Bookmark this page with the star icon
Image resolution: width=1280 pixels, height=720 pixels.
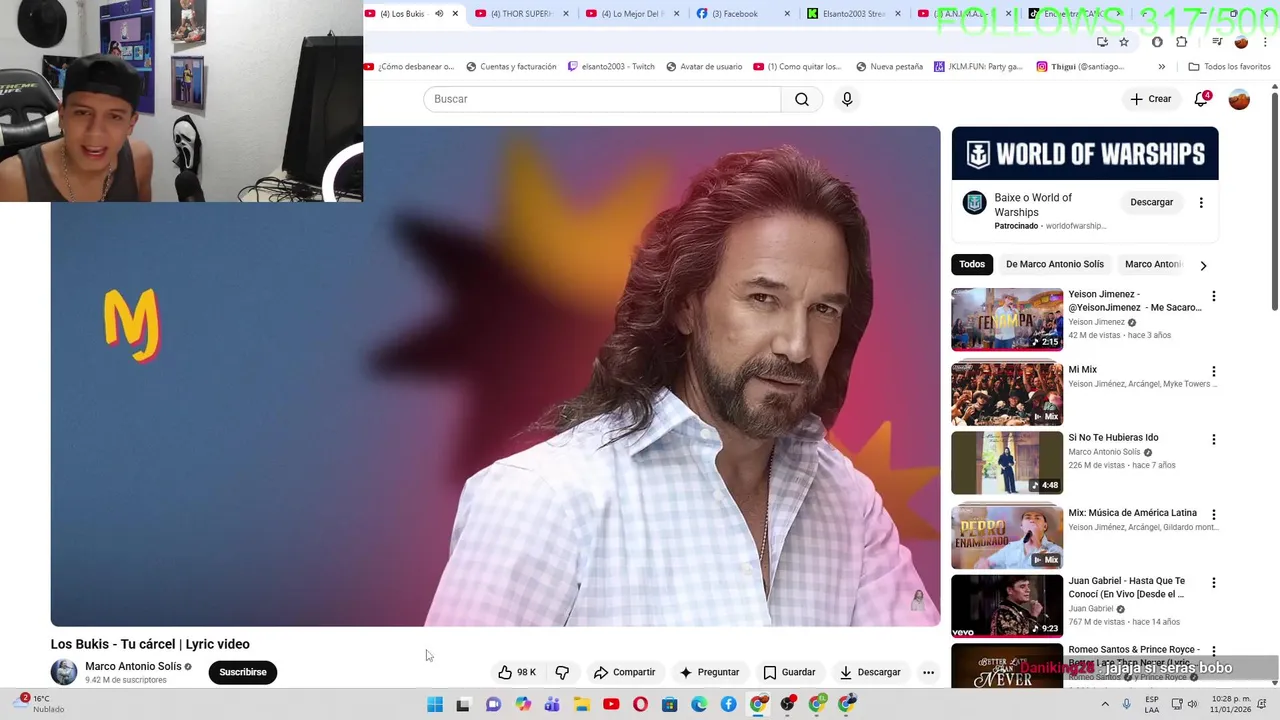(1124, 42)
